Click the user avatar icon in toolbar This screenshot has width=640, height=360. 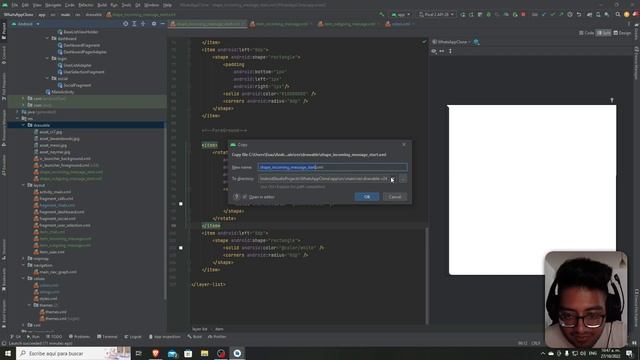[627, 14]
